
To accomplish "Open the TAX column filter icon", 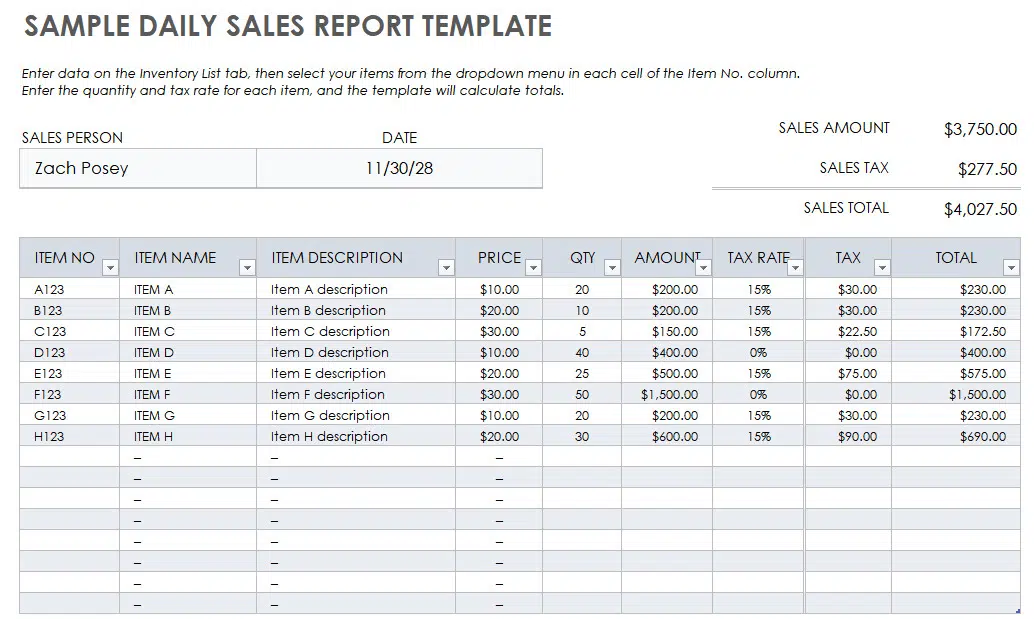I will coord(881,268).
